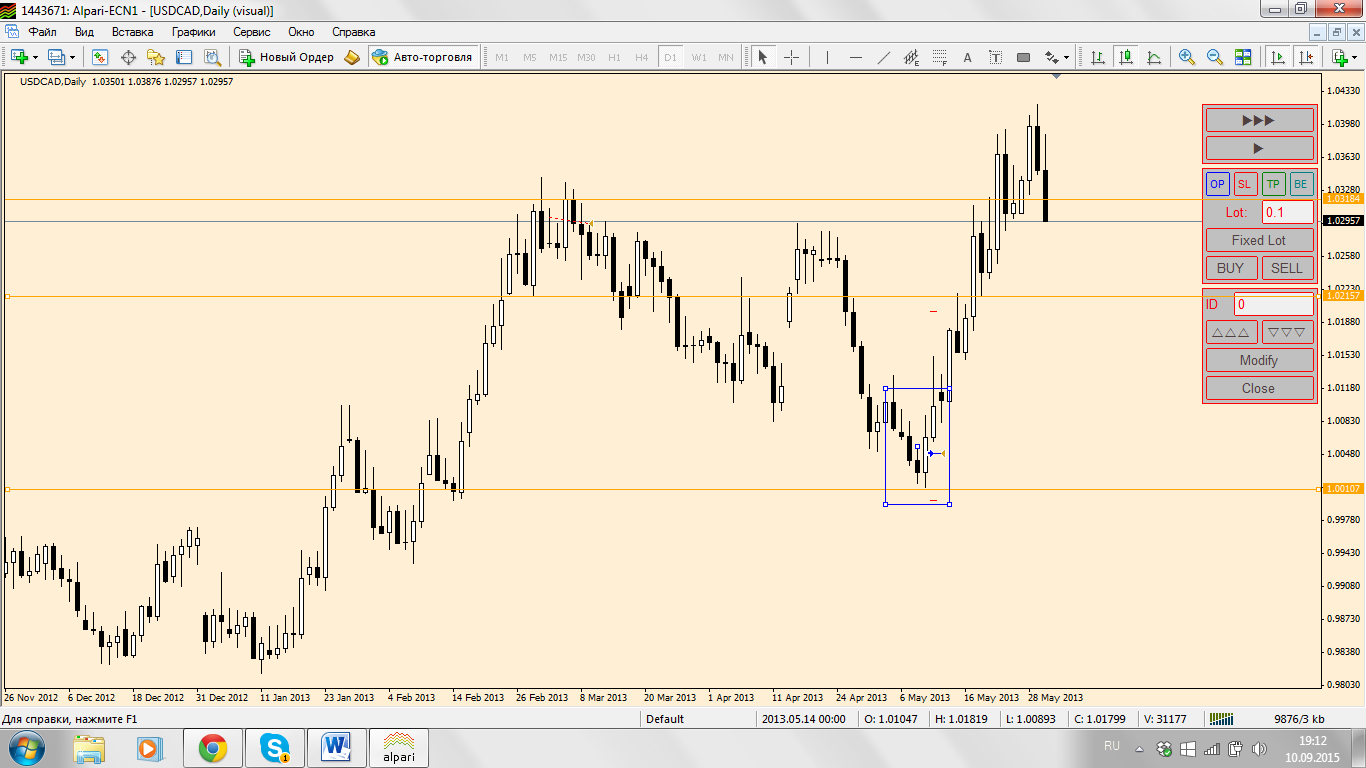Open the Справка menu

click(x=353, y=32)
